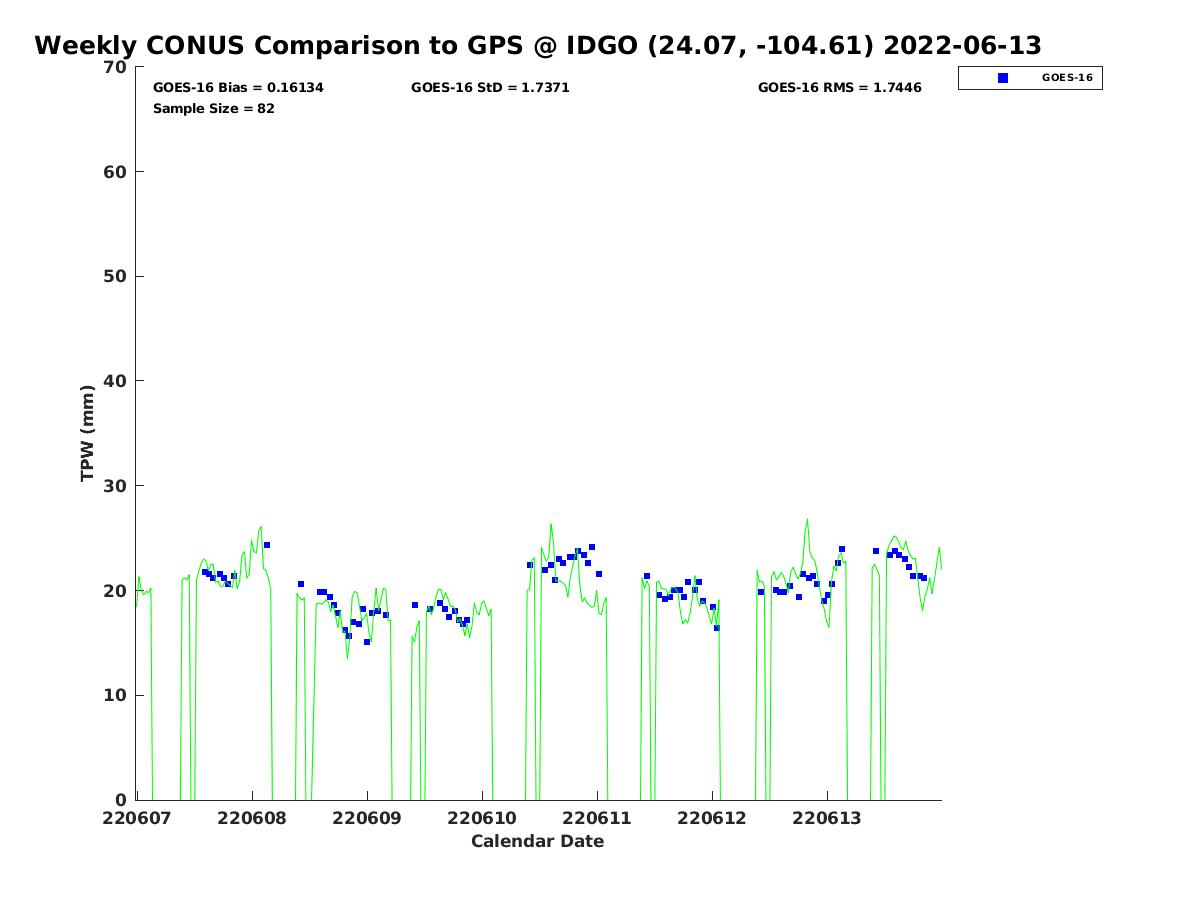This screenshot has width=1200, height=900.
Task: Click the 220608 x-axis tick label
Action: [x=252, y=818]
